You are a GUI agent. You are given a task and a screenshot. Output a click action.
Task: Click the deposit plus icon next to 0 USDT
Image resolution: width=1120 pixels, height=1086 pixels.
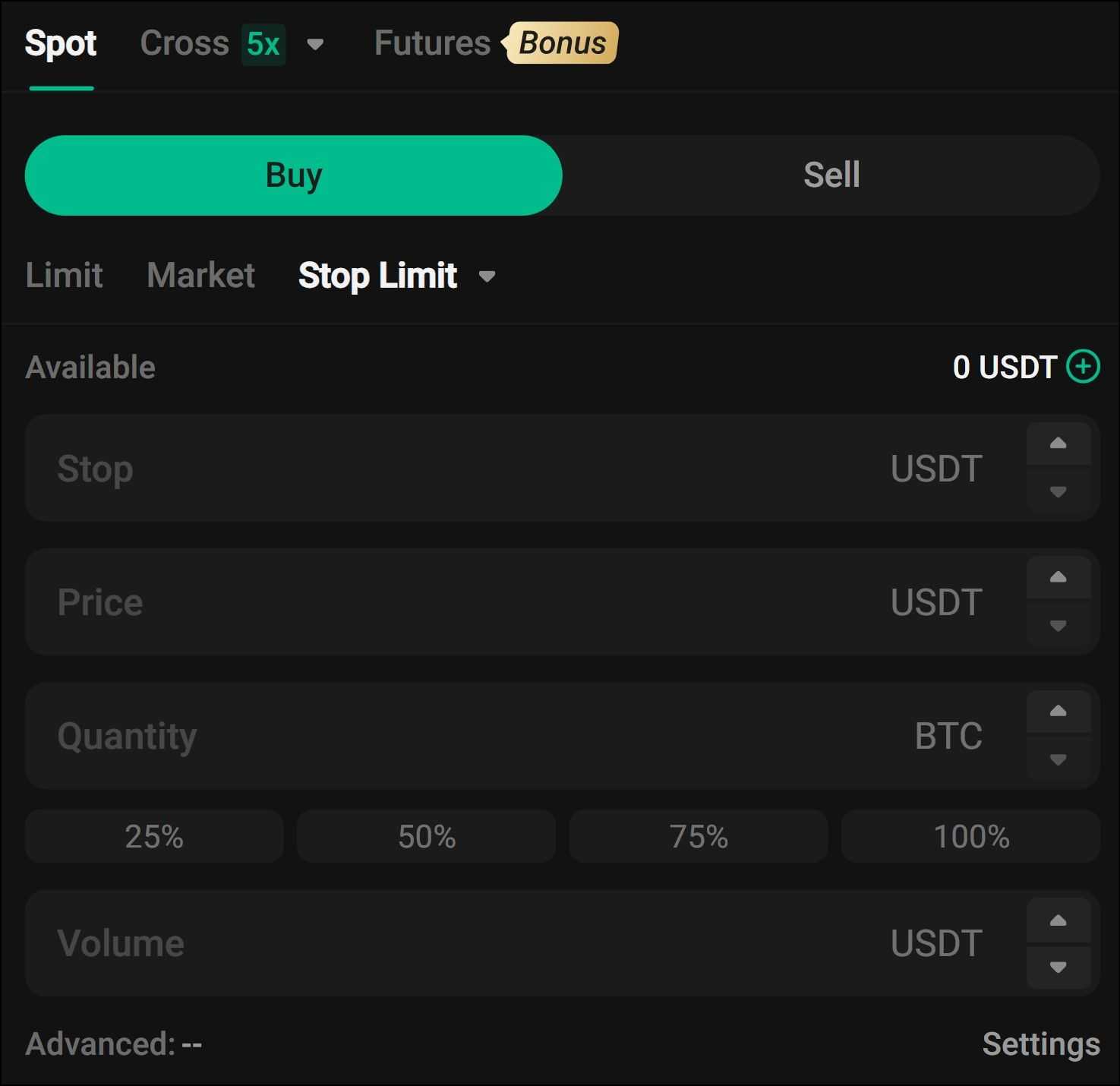pyautogui.click(x=1084, y=367)
